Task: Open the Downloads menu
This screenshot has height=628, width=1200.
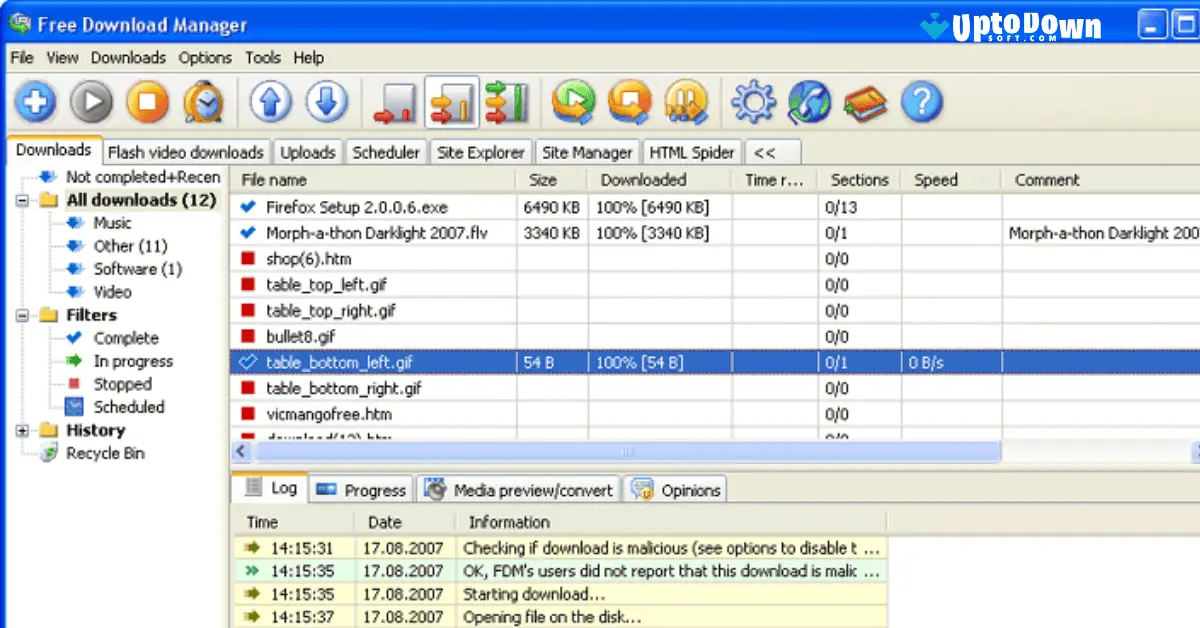Action: coord(128,58)
